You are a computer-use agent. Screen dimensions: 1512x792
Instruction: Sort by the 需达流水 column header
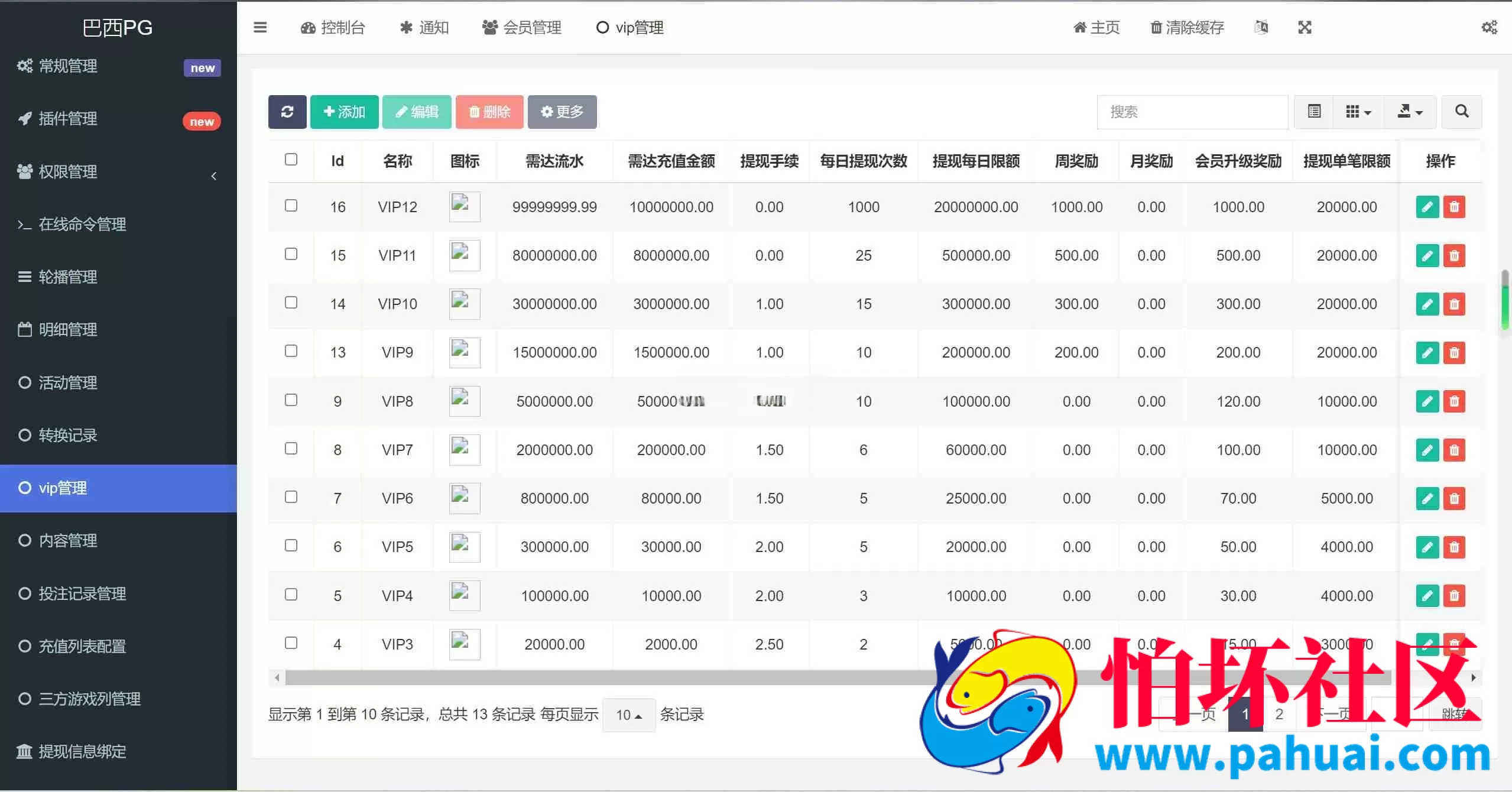(x=554, y=161)
